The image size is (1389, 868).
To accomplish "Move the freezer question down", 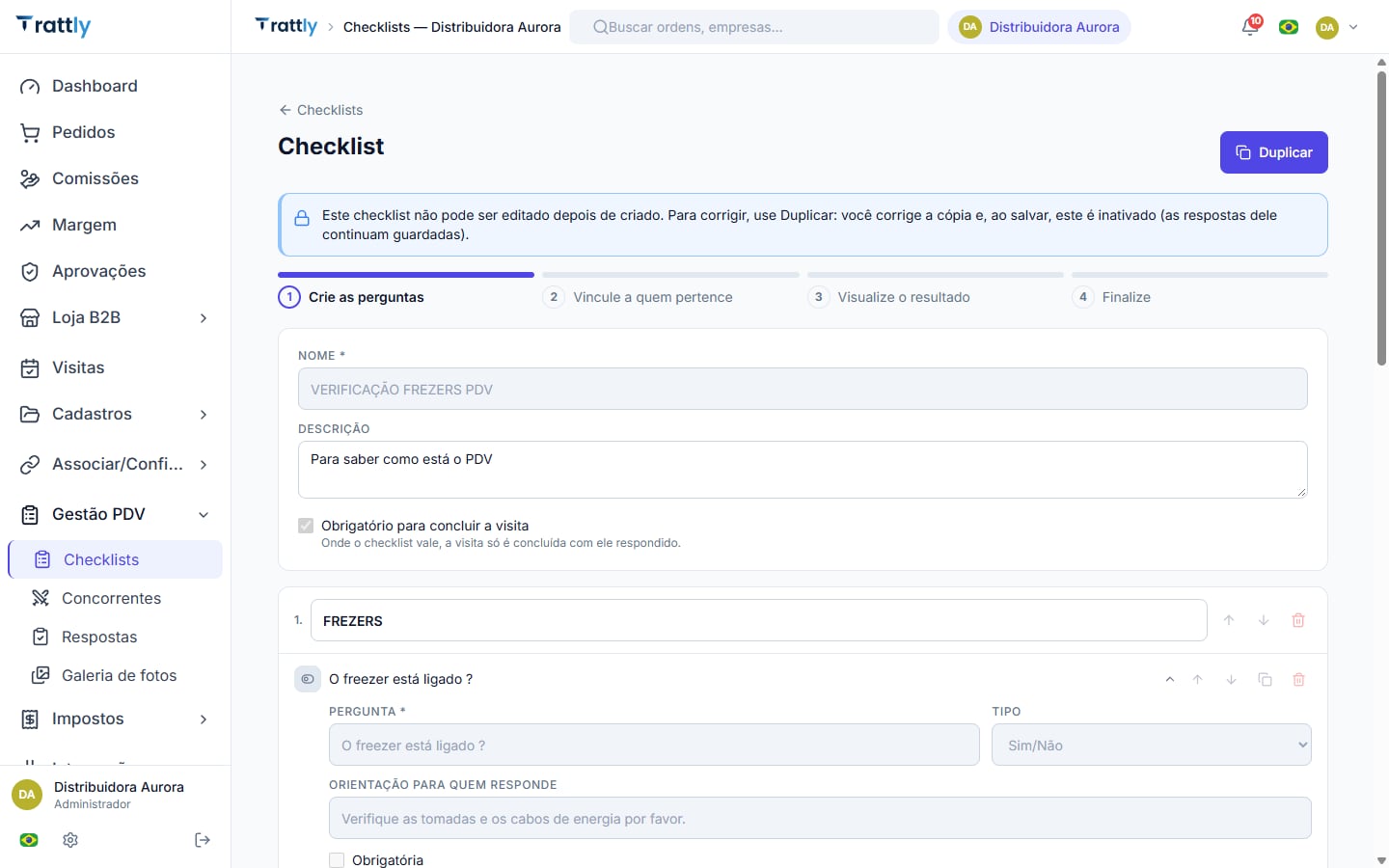I will (1231, 680).
